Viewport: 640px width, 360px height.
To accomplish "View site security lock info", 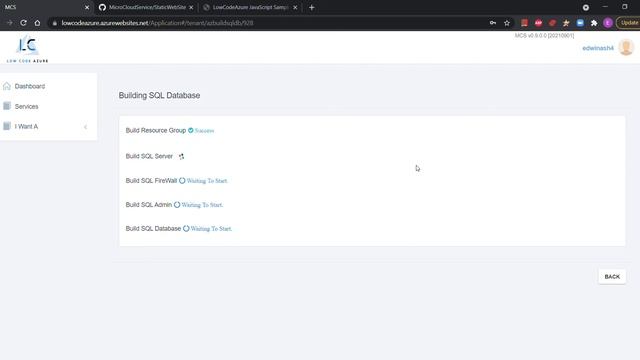I will click(54, 23).
